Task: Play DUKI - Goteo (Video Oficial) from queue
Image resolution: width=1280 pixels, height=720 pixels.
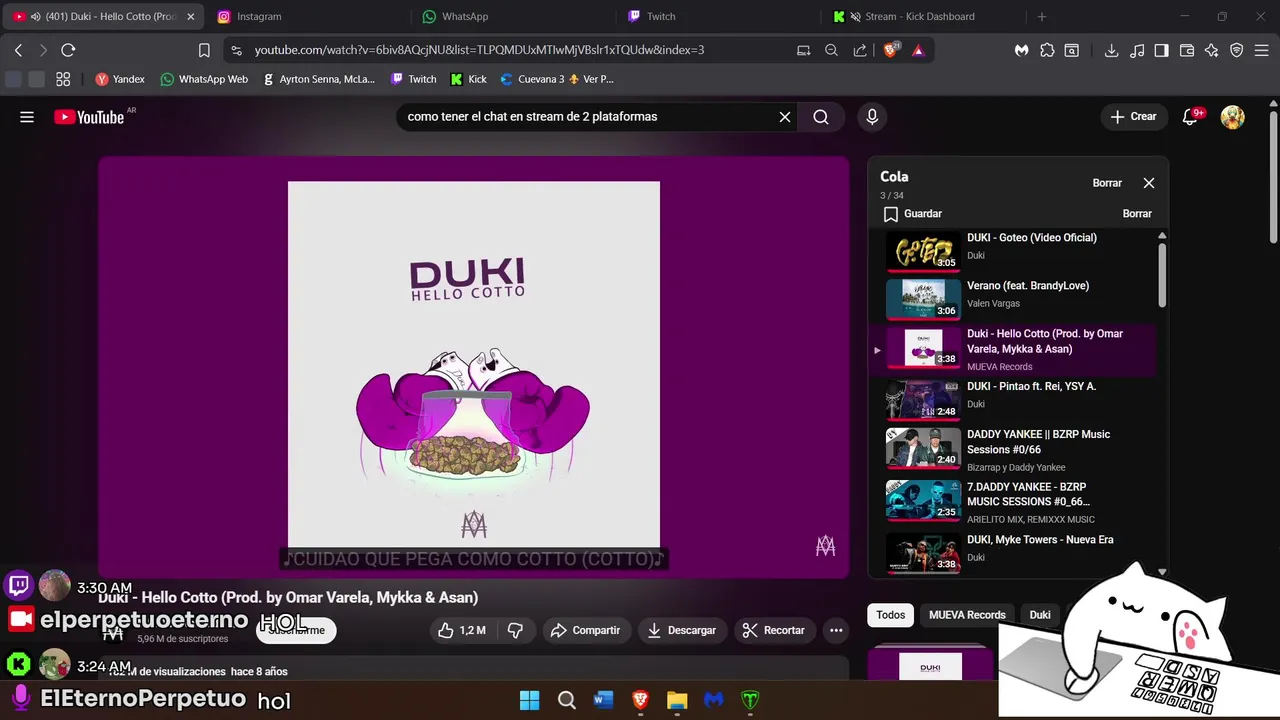Action: pyautogui.click(x=1014, y=249)
